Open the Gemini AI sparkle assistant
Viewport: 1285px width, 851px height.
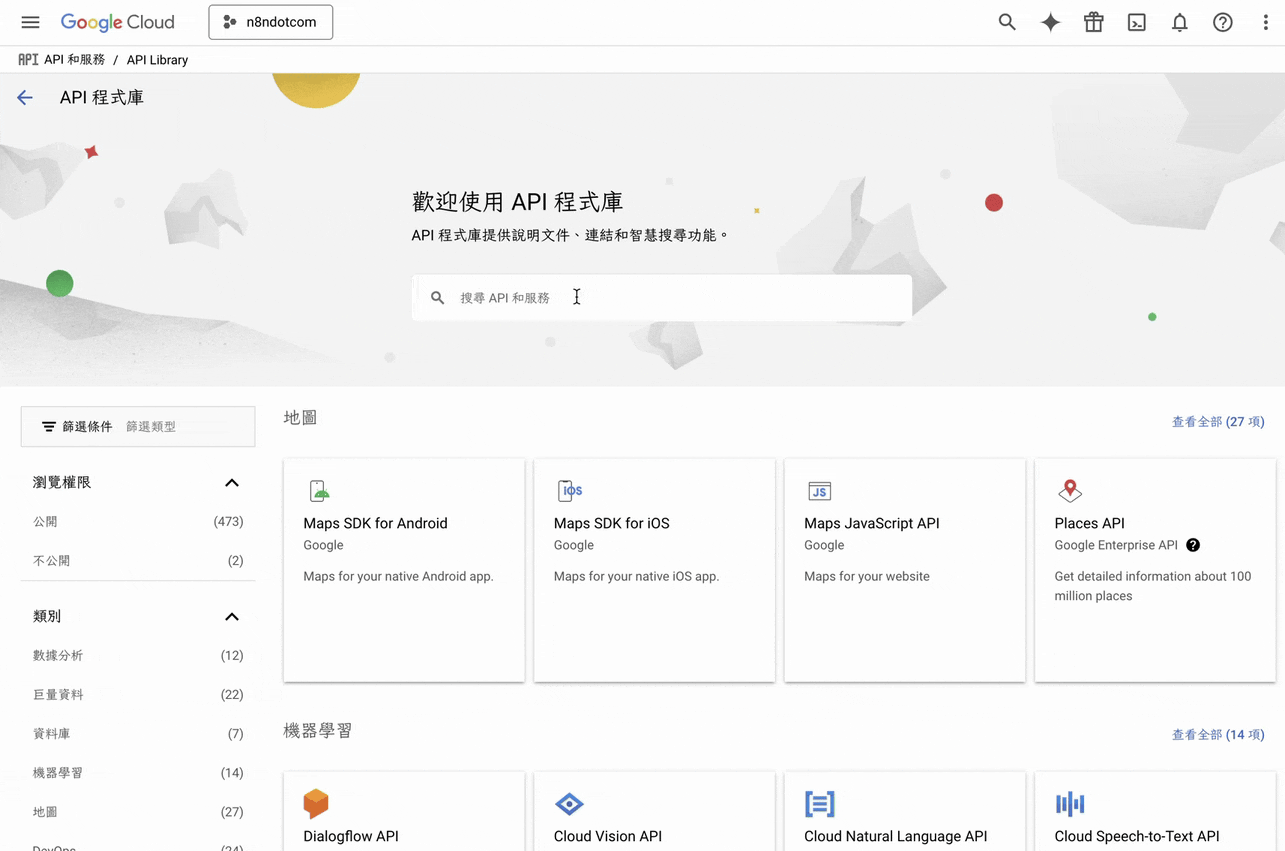point(1050,22)
